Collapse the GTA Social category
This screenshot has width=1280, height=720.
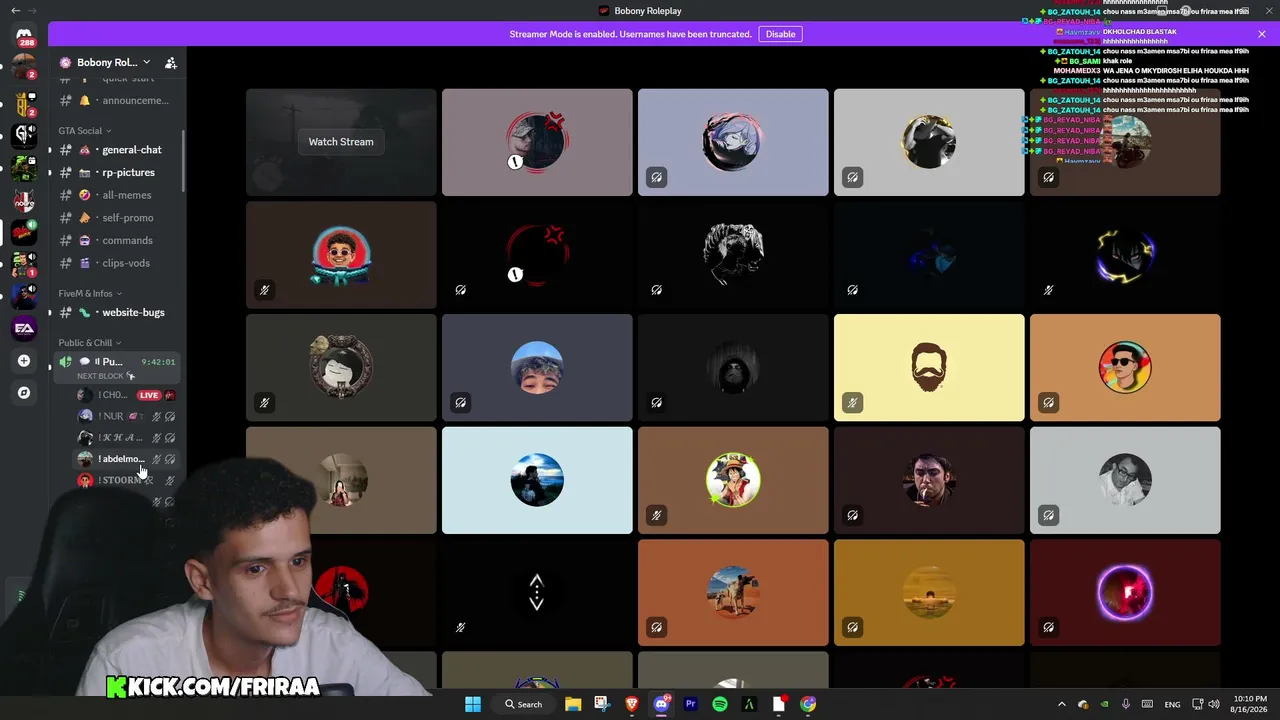coord(85,131)
